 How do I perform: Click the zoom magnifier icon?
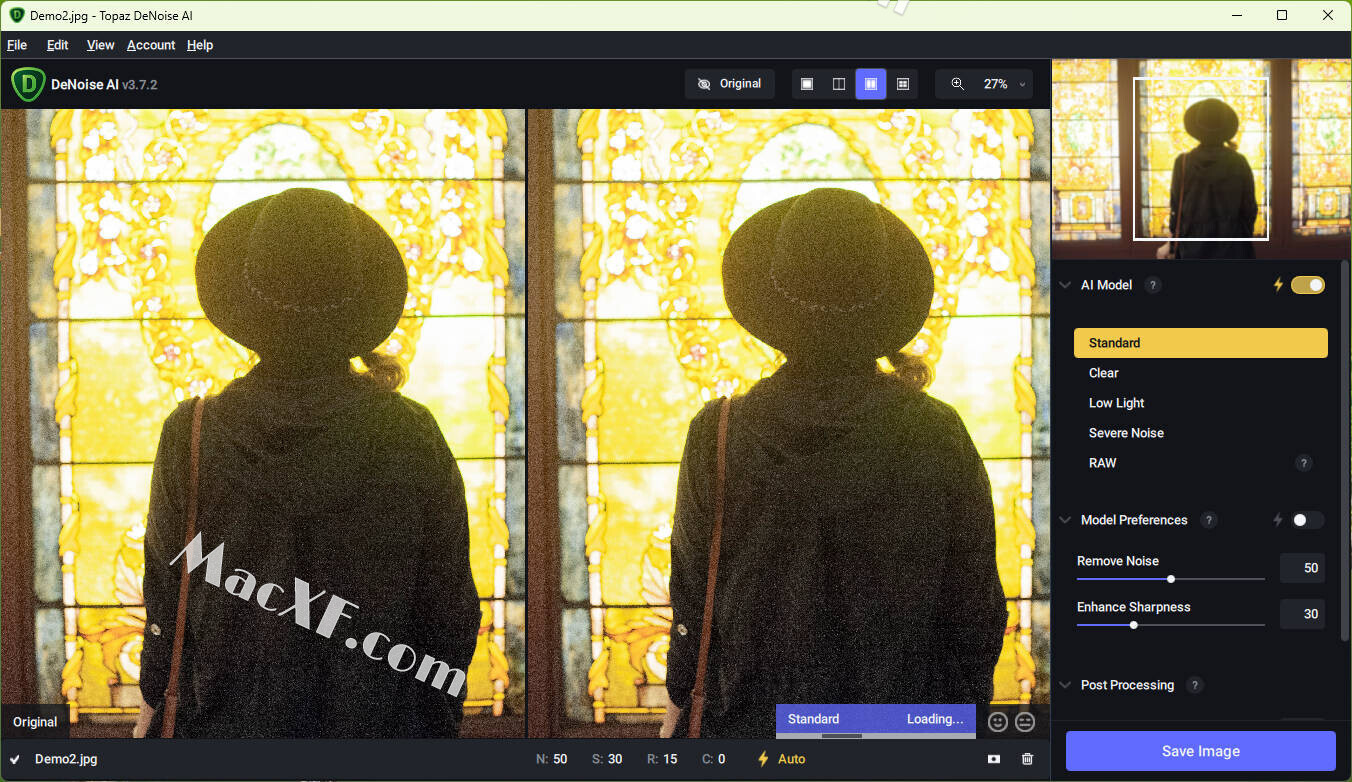(957, 84)
